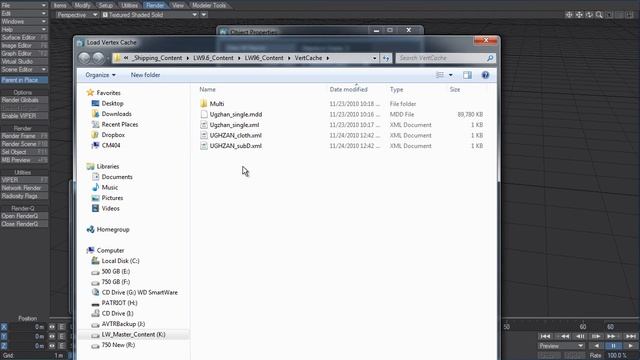Image resolution: width=640 pixels, height=360 pixels.
Task: Switch to the Modify tab
Action: pos(82,5)
